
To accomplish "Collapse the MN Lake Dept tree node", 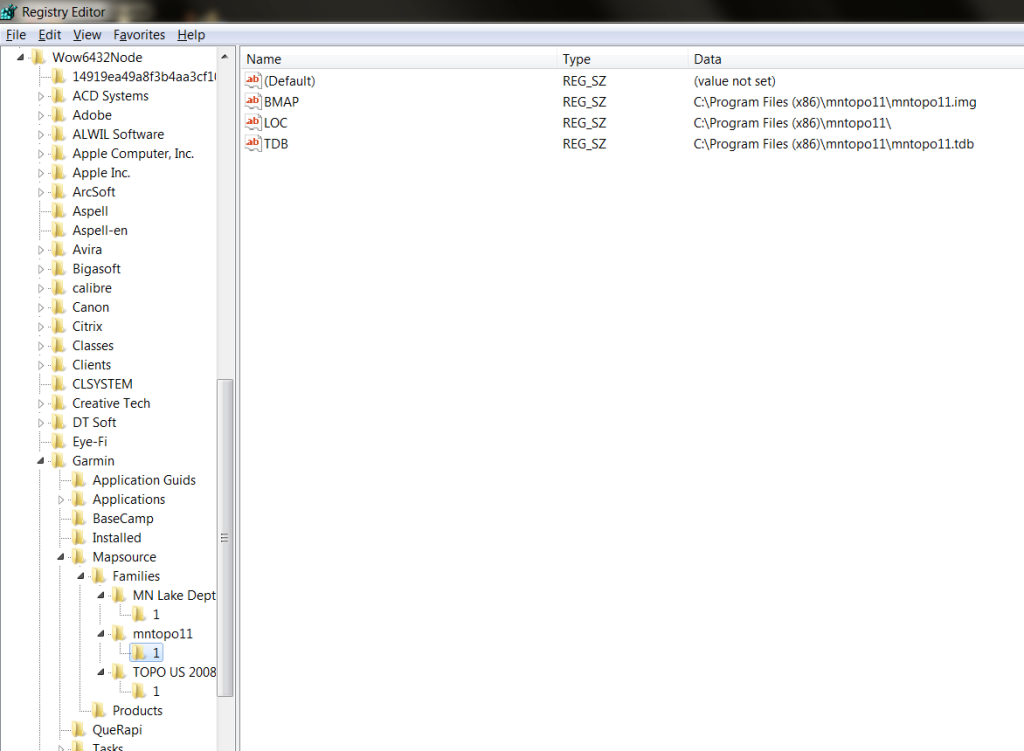I will 102,595.
